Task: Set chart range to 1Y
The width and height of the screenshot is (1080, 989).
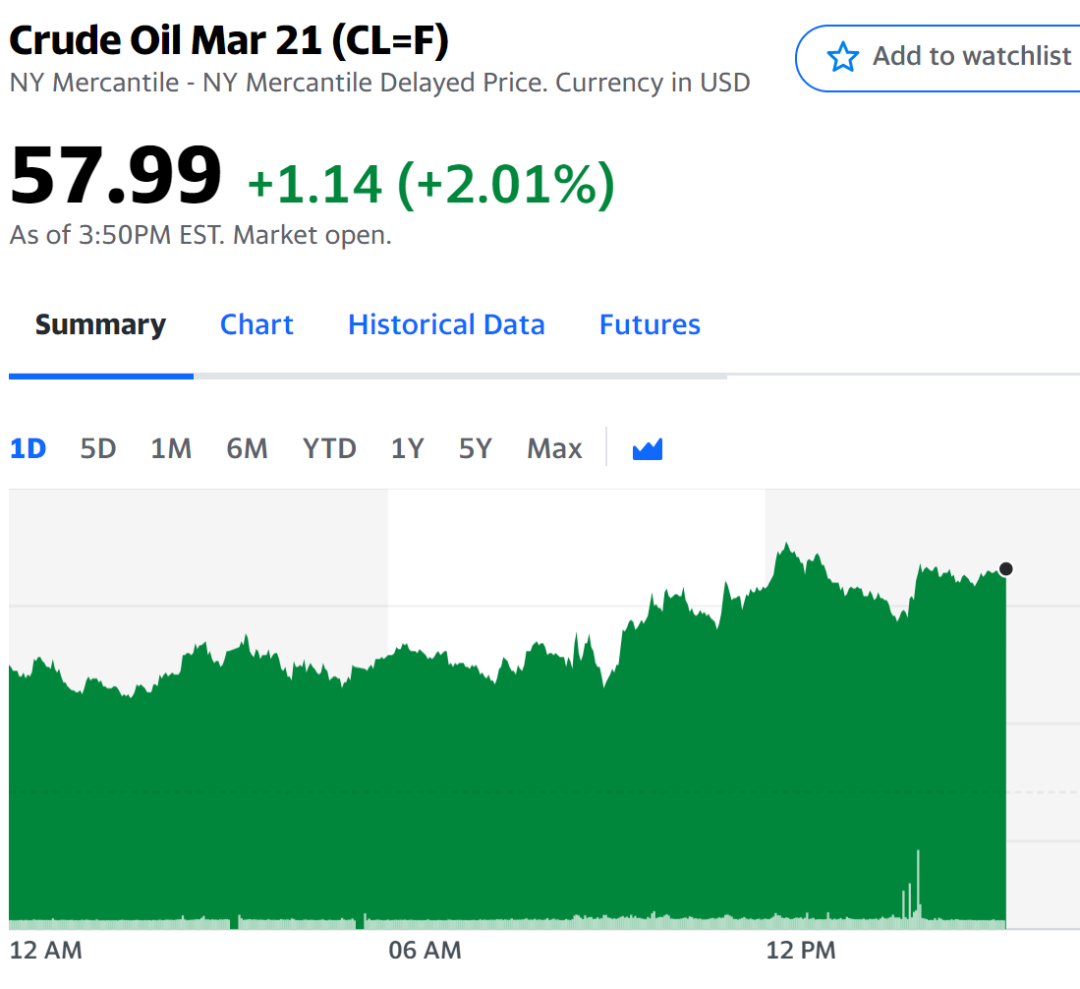Action: [407, 449]
